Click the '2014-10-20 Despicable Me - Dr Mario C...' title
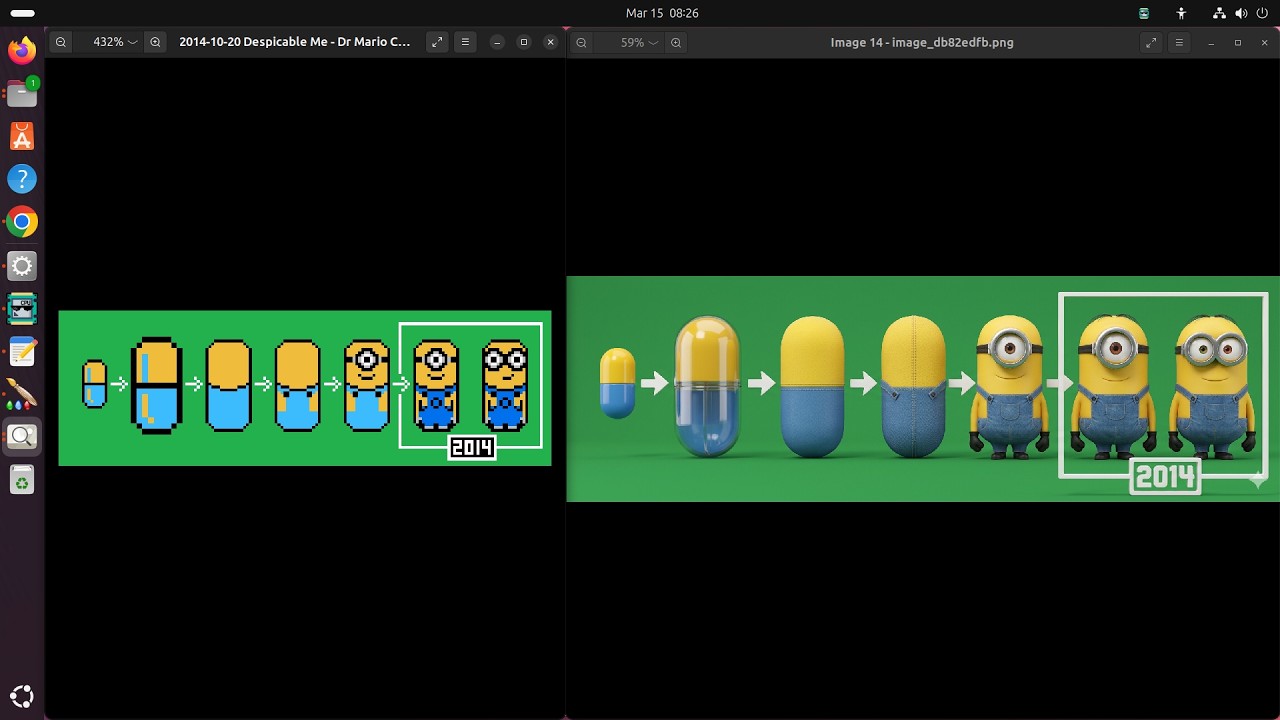This screenshot has height=720, width=1280. click(x=295, y=42)
